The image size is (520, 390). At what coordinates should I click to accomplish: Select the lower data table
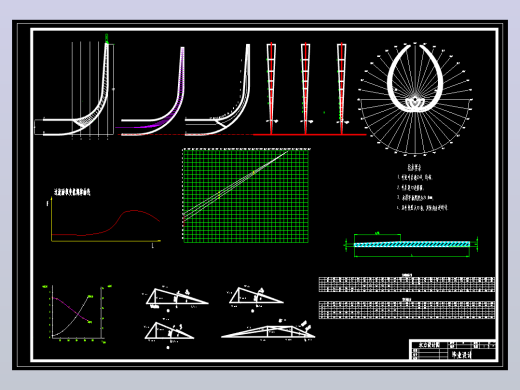407,309
